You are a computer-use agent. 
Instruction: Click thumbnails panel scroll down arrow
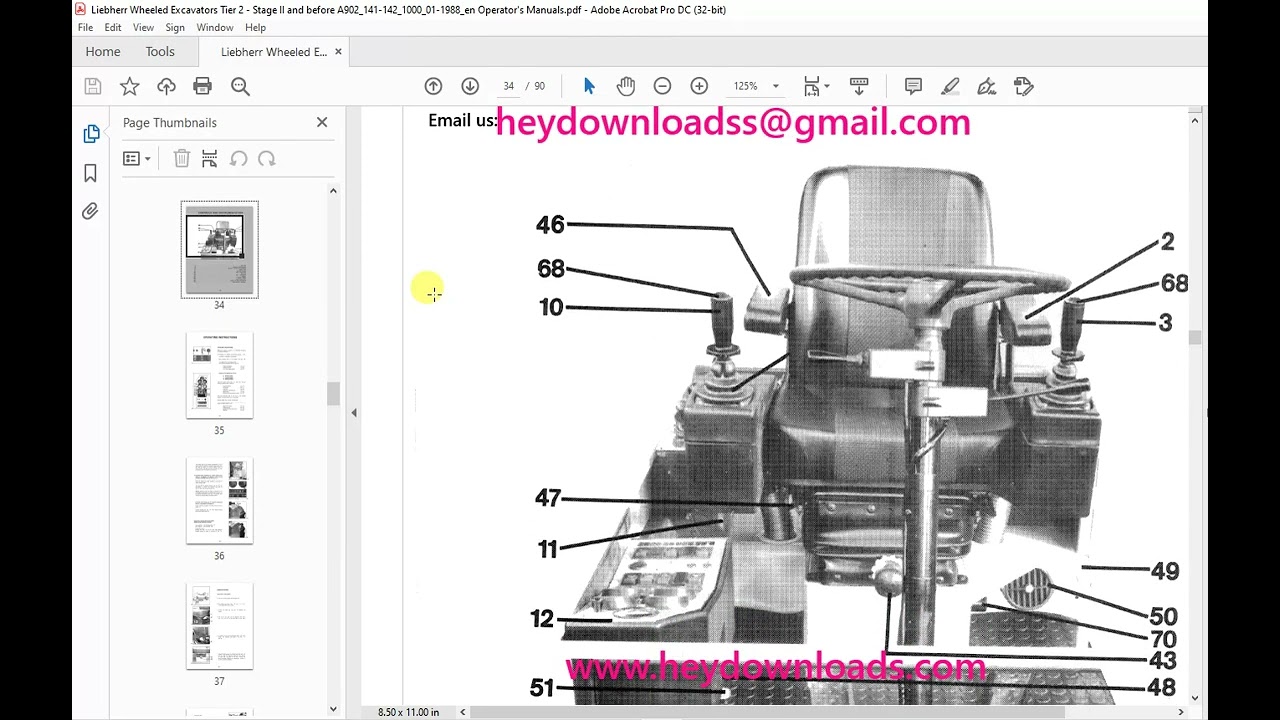[x=333, y=709]
